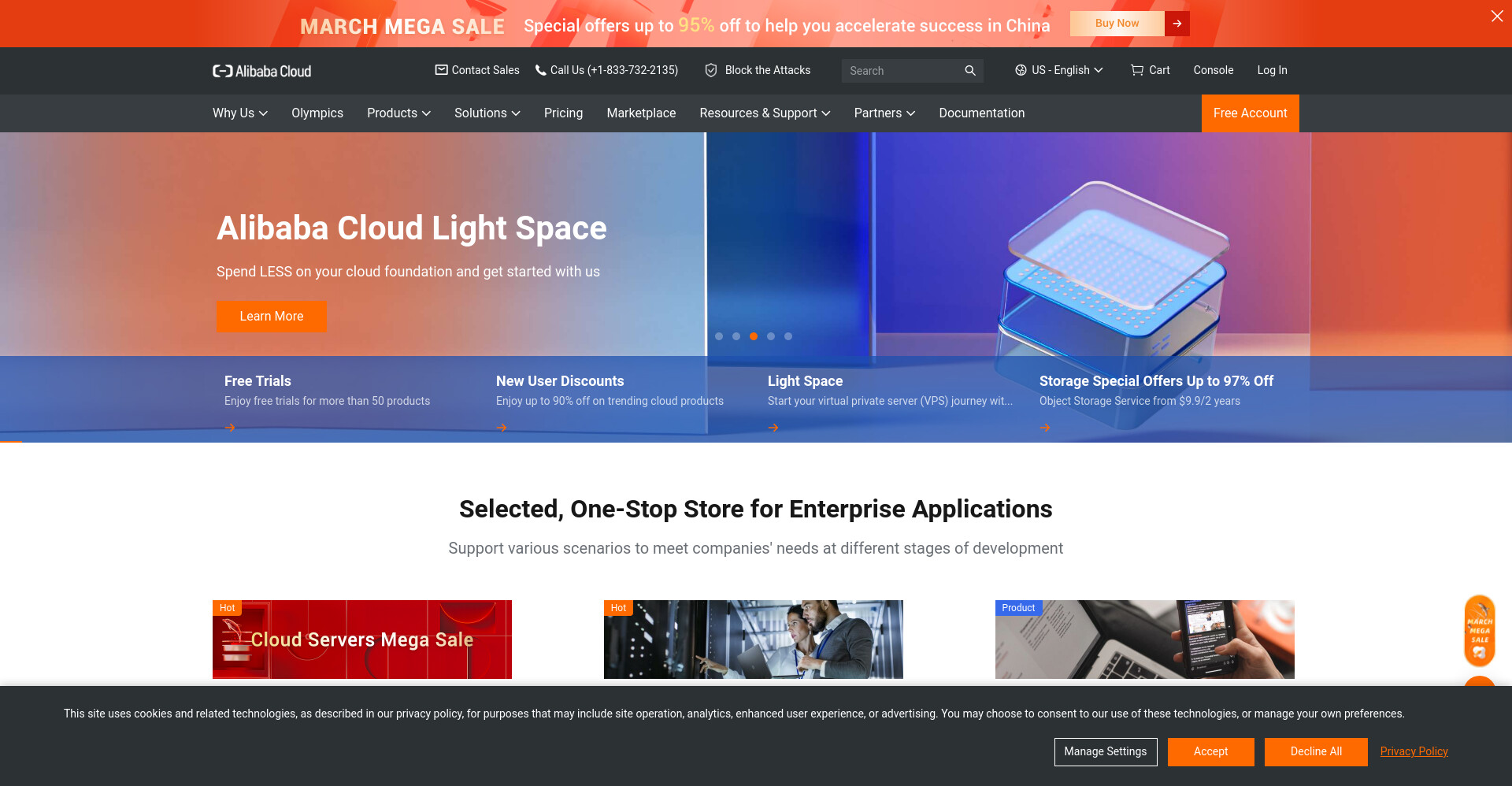
Task: Click the Contact Sales link
Action: pyautogui.click(x=485, y=70)
